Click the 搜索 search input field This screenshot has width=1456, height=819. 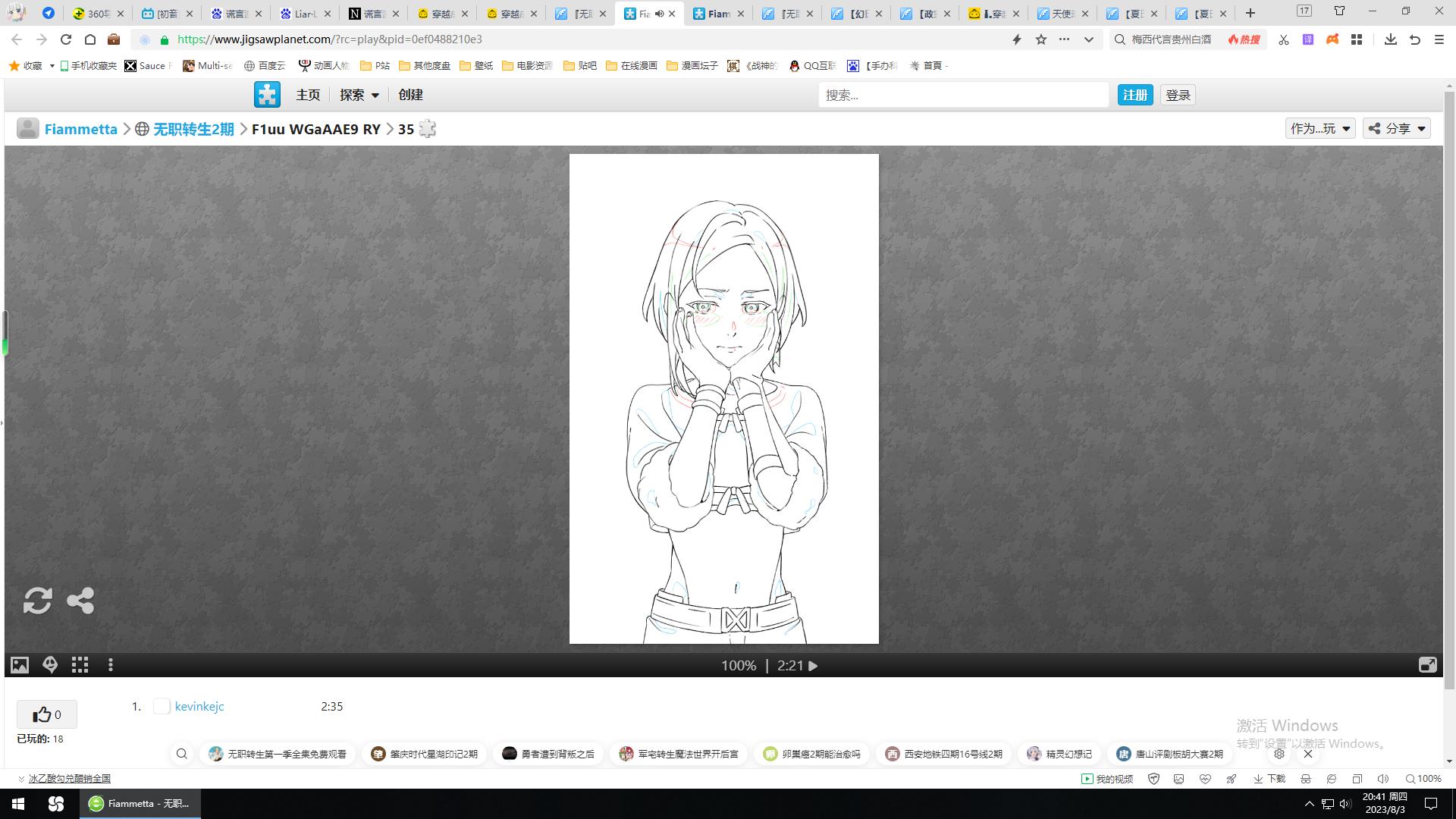tap(963, 95)
